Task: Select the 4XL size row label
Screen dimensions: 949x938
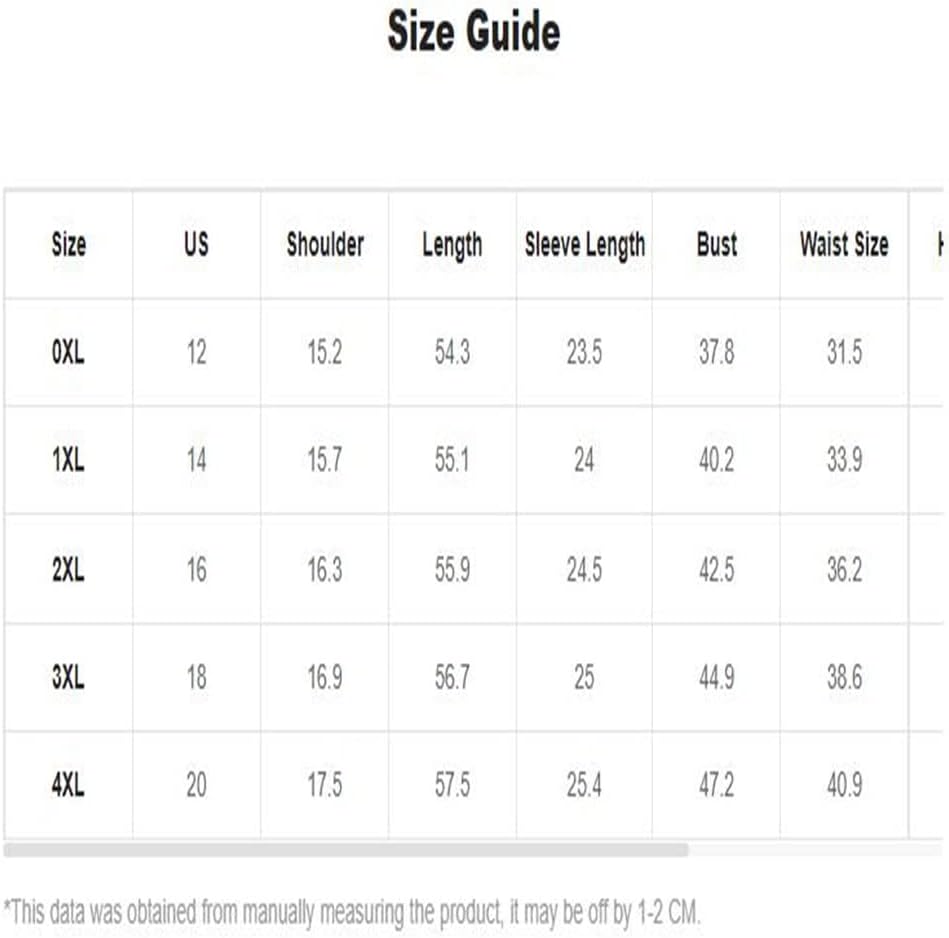Action: pyautogui.click(x=68, y=785)
